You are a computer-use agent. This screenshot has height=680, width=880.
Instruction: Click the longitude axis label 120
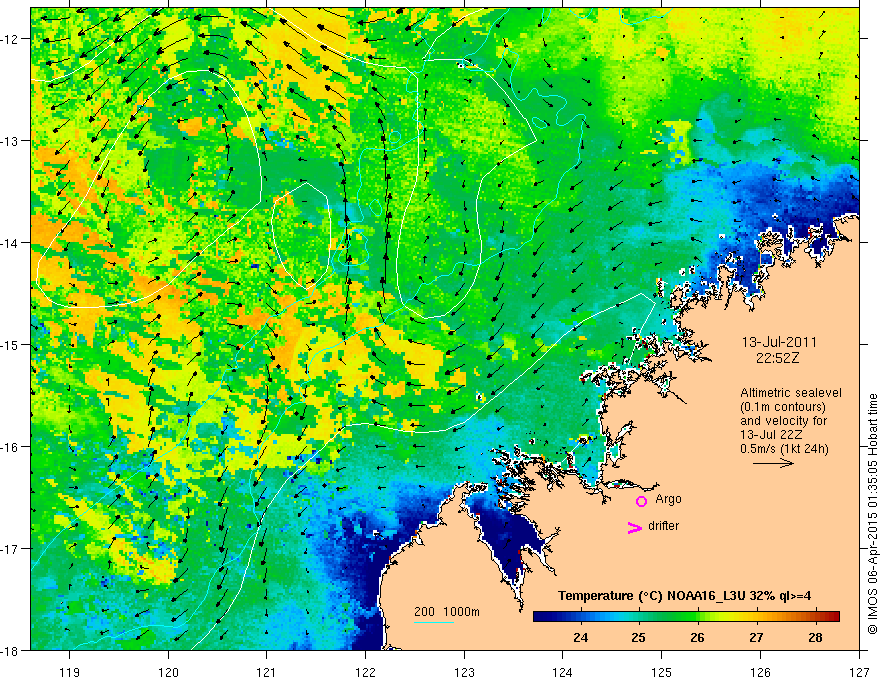point(168,672)
